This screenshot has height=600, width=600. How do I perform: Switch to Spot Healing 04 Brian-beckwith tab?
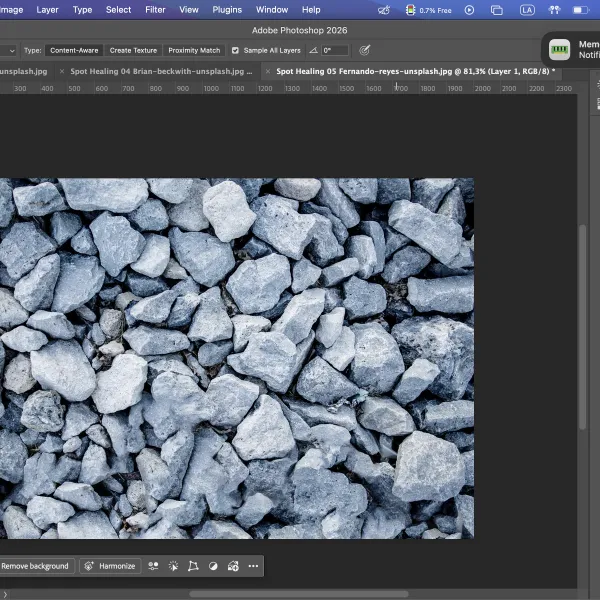click(x=161, y=72)
